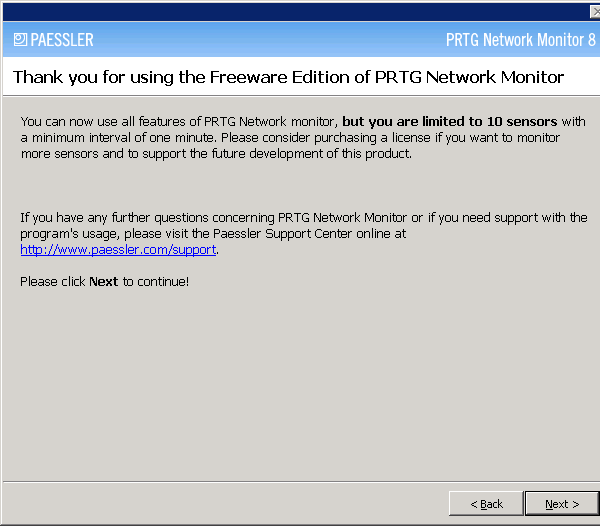Click the light blue header banner background
The width and height of the screenshot is (600, 526).
click(268, 39)
